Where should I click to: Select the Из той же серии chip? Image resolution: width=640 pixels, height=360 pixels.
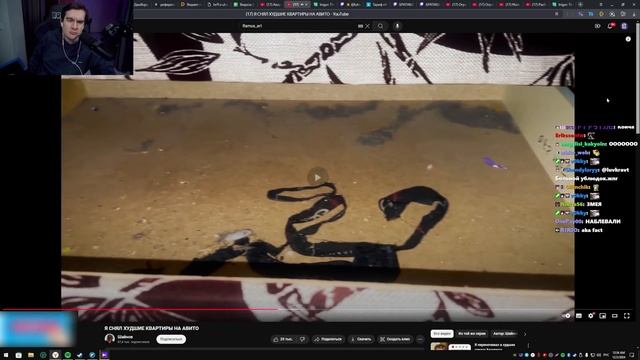click(472, 333)
